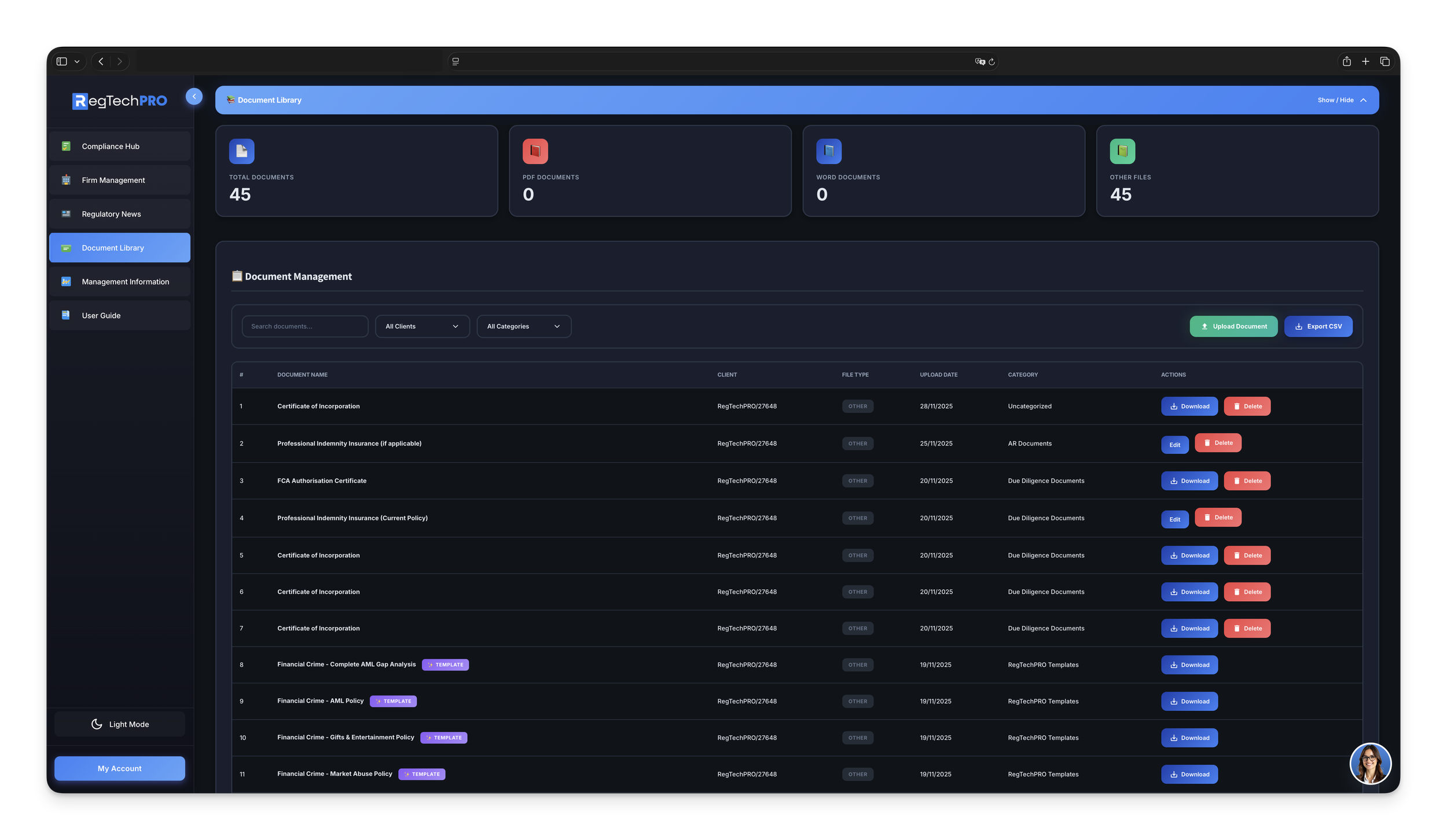
Task: Open the All Clients dropdown
Action: click(422, 326)
